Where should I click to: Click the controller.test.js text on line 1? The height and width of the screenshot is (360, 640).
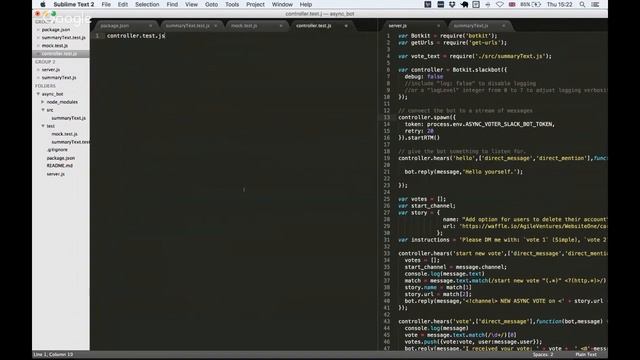(x=136, y=36)
